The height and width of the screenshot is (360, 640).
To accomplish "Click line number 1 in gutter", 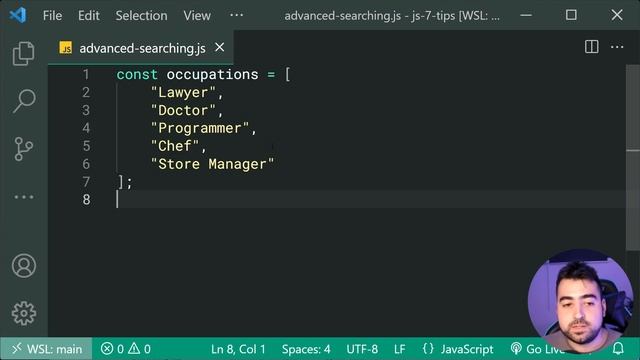I will pos(86,74).
